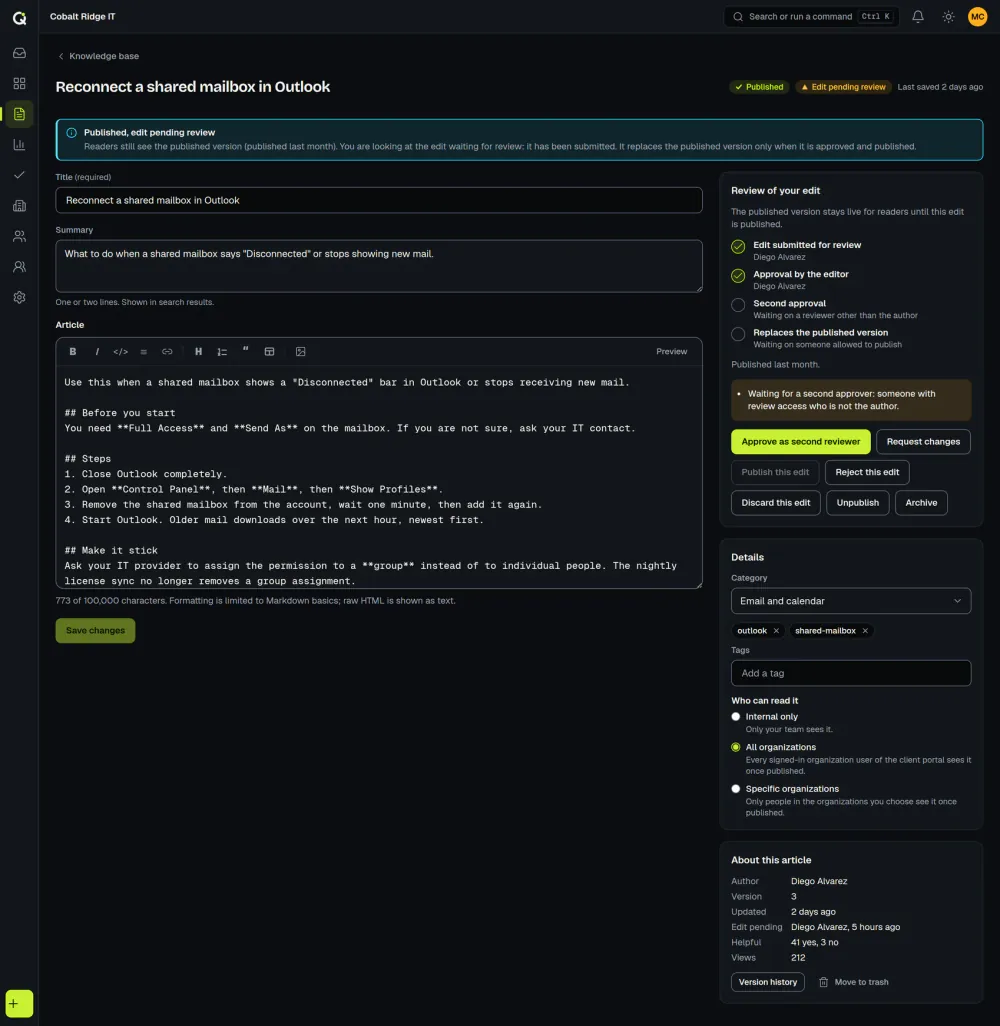Screen dimensions: 1000x1026
Task: Click the Published status badge
Action: 759,87
